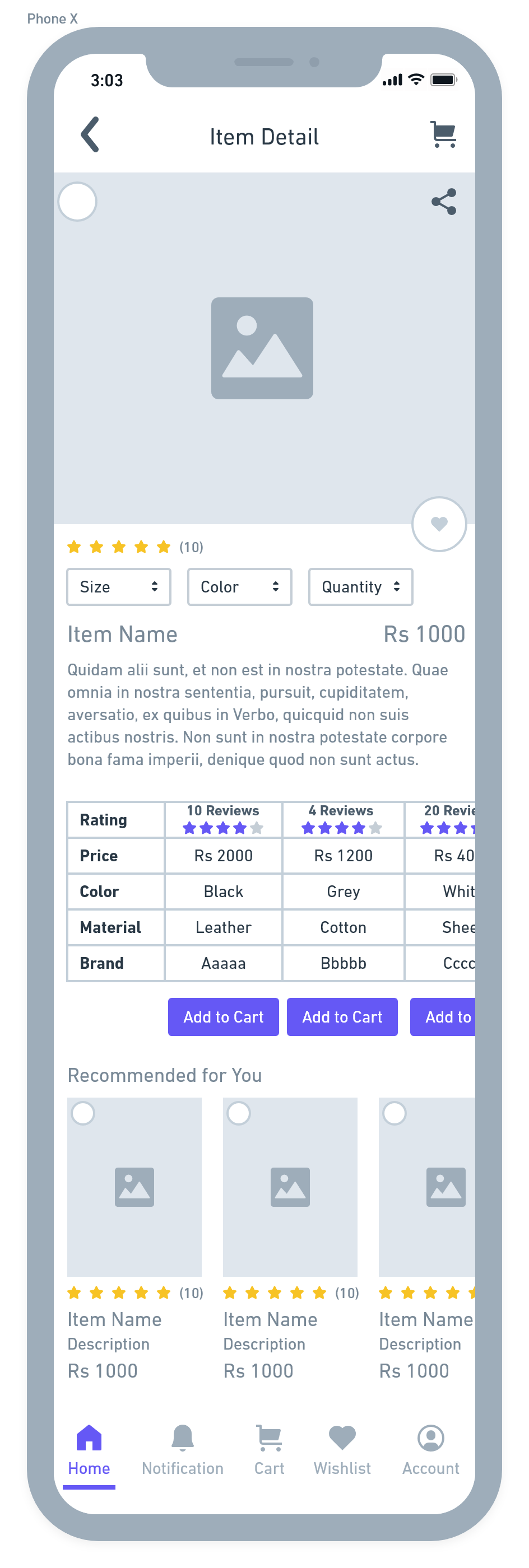Click the share icon on product image
The height and width of the screenshot is (1568, 529).
[444, 202]
